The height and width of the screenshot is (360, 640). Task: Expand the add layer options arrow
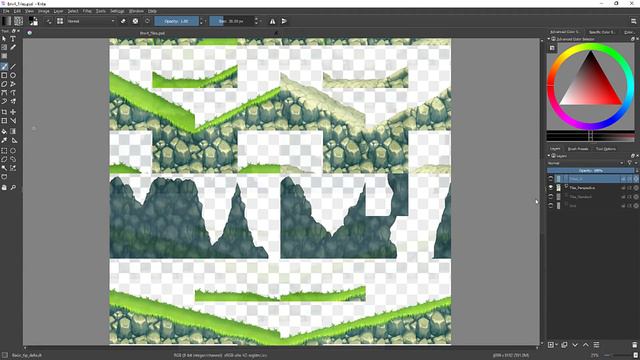coord(556,345)
